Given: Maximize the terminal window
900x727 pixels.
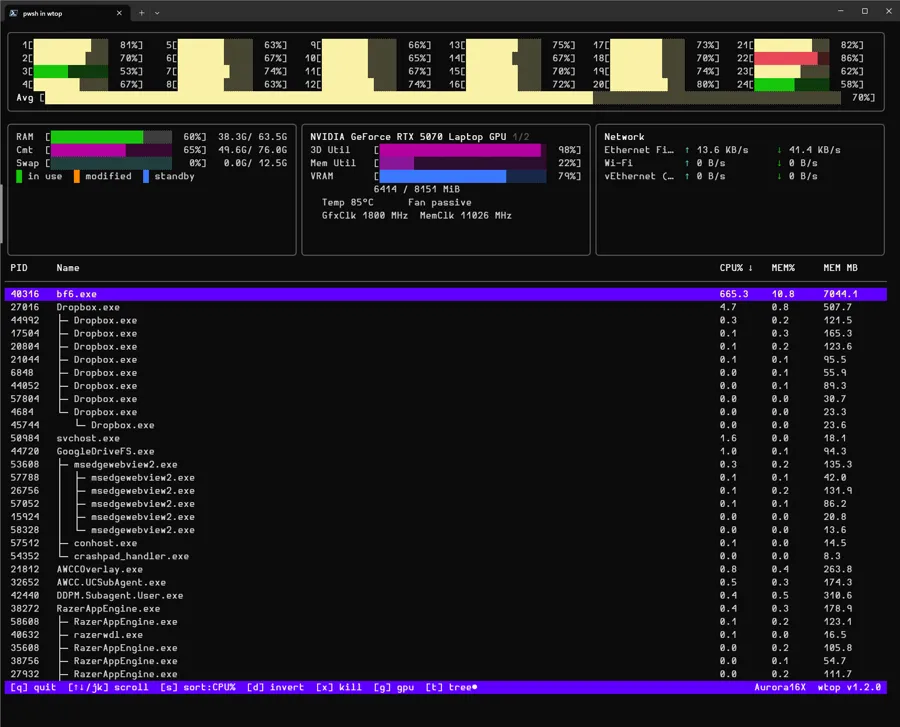Looking at the screenshot, I should [864, 11].
